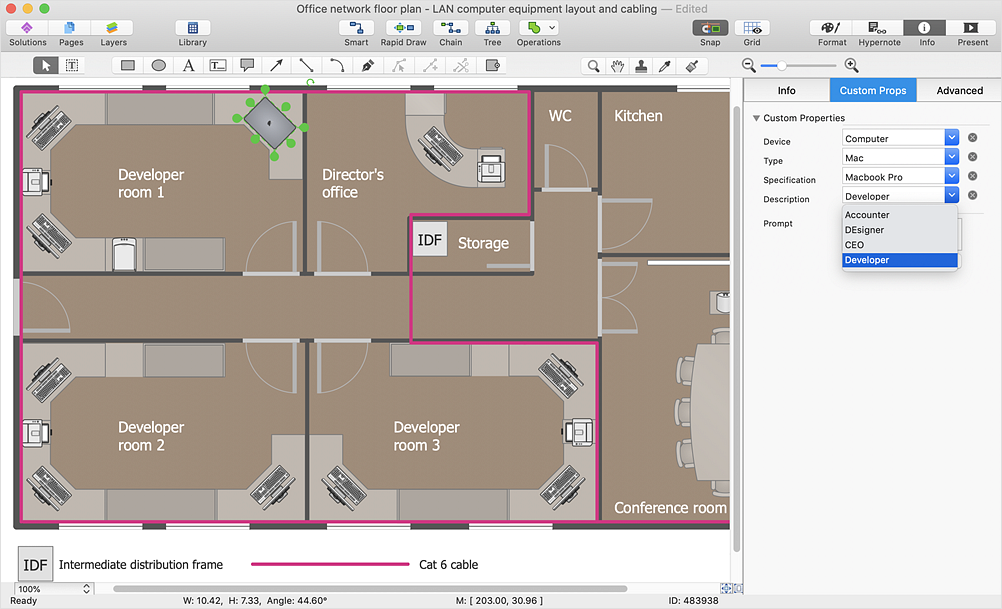
Task: Collapse the Custom Properties section
Action: [756, 118]
